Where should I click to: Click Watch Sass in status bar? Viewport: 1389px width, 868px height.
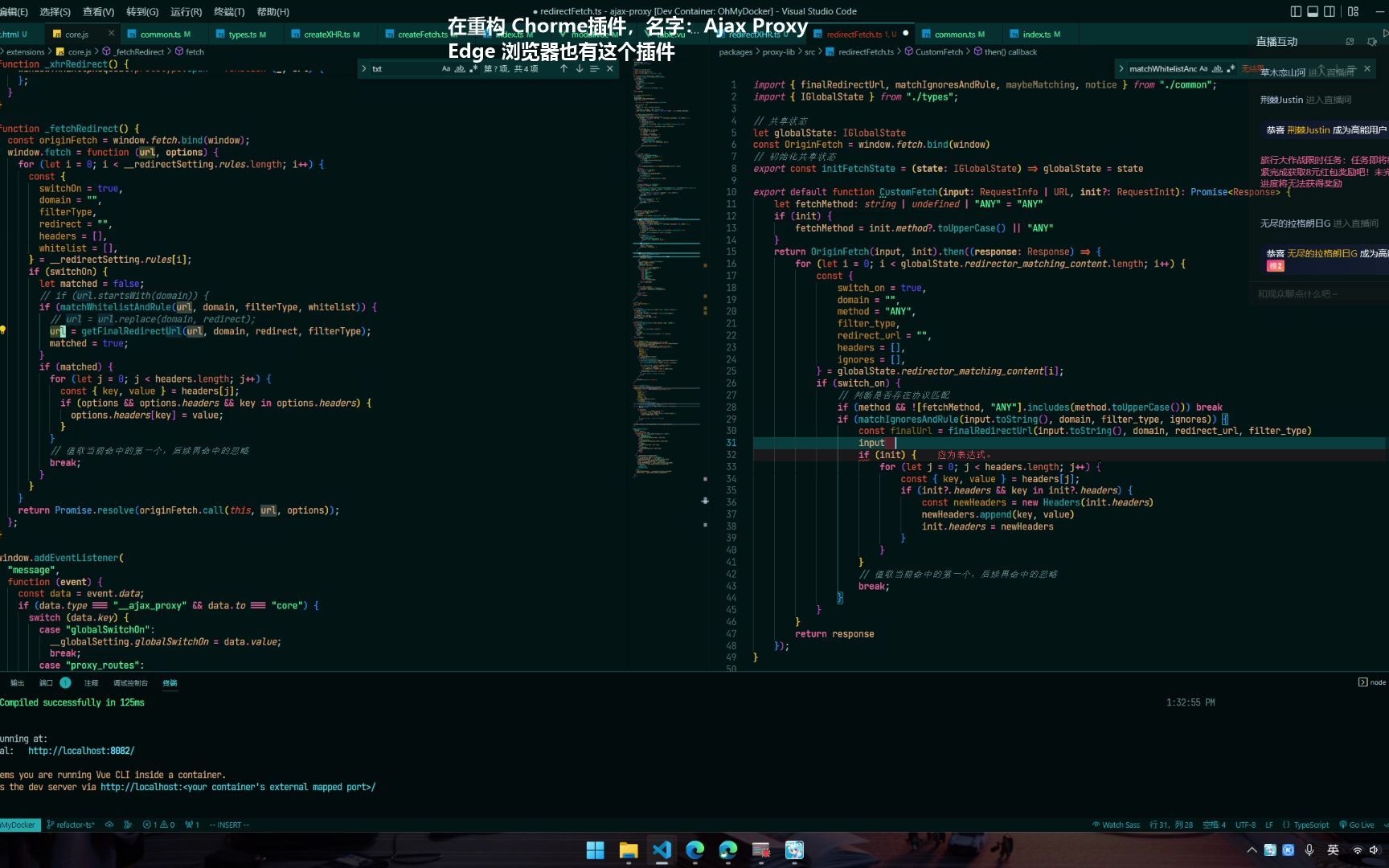tap(1116, 825)
